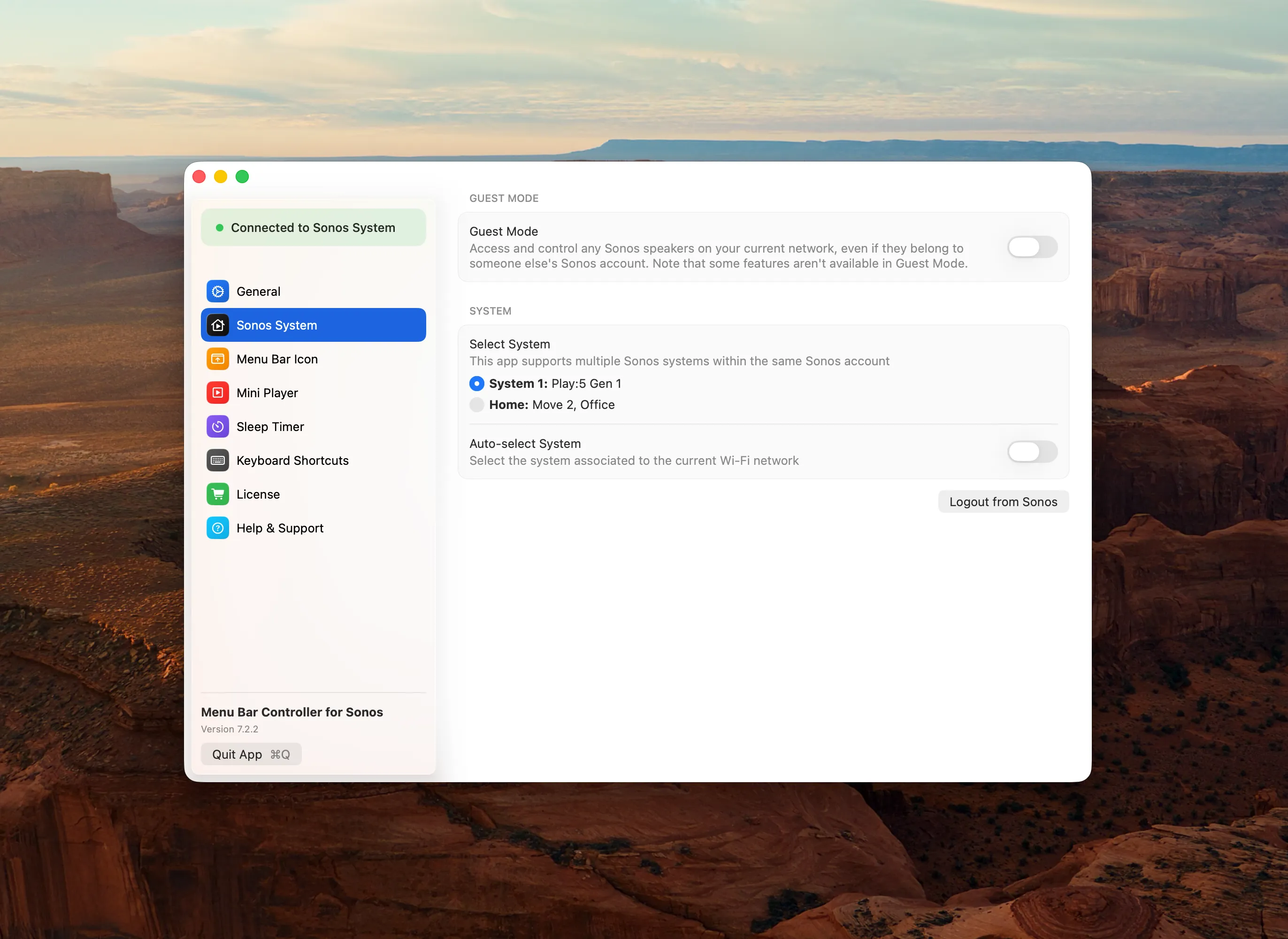This screenshot has height=939, width=1288.
Task: Click the orange Menu Bar Icon icon
Action: point(218,359)
